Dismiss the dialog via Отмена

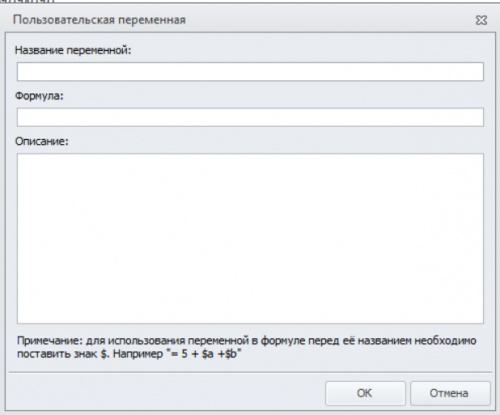click(450, 393)
